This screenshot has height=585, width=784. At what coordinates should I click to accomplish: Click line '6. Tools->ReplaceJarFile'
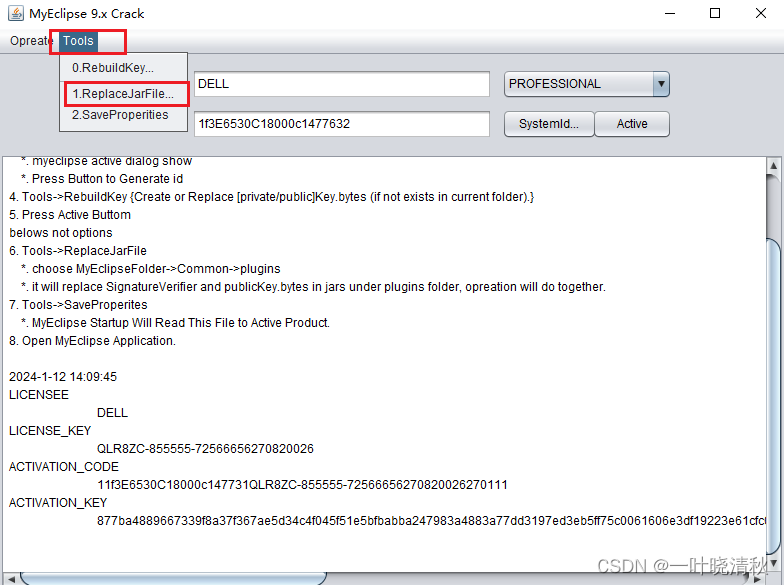tap(78, 251)
